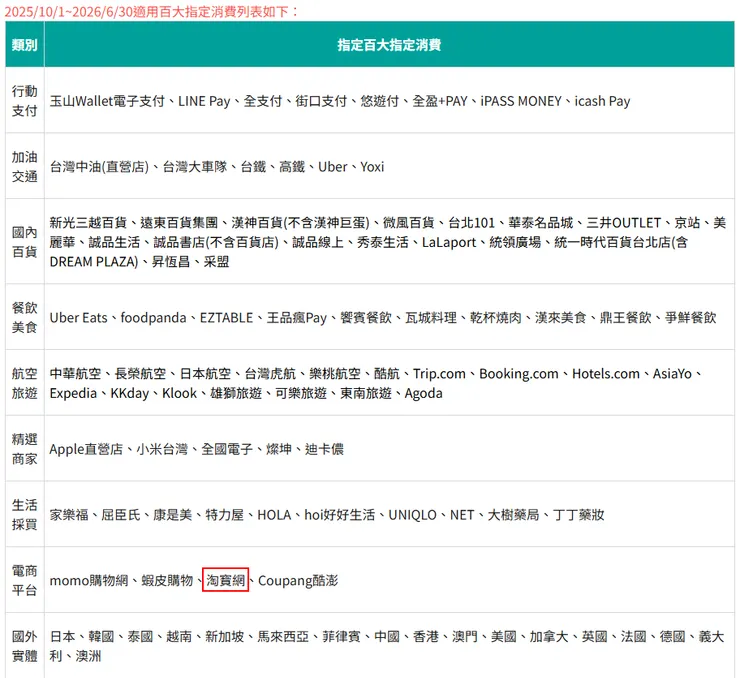The height and width of the screenshot is (678, 740).
Task: Click 街口支付 text
Action: click(x=321, y=101)
